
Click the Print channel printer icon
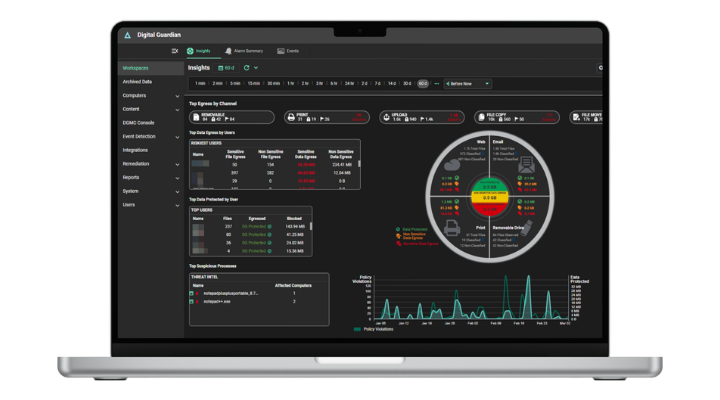291,117
